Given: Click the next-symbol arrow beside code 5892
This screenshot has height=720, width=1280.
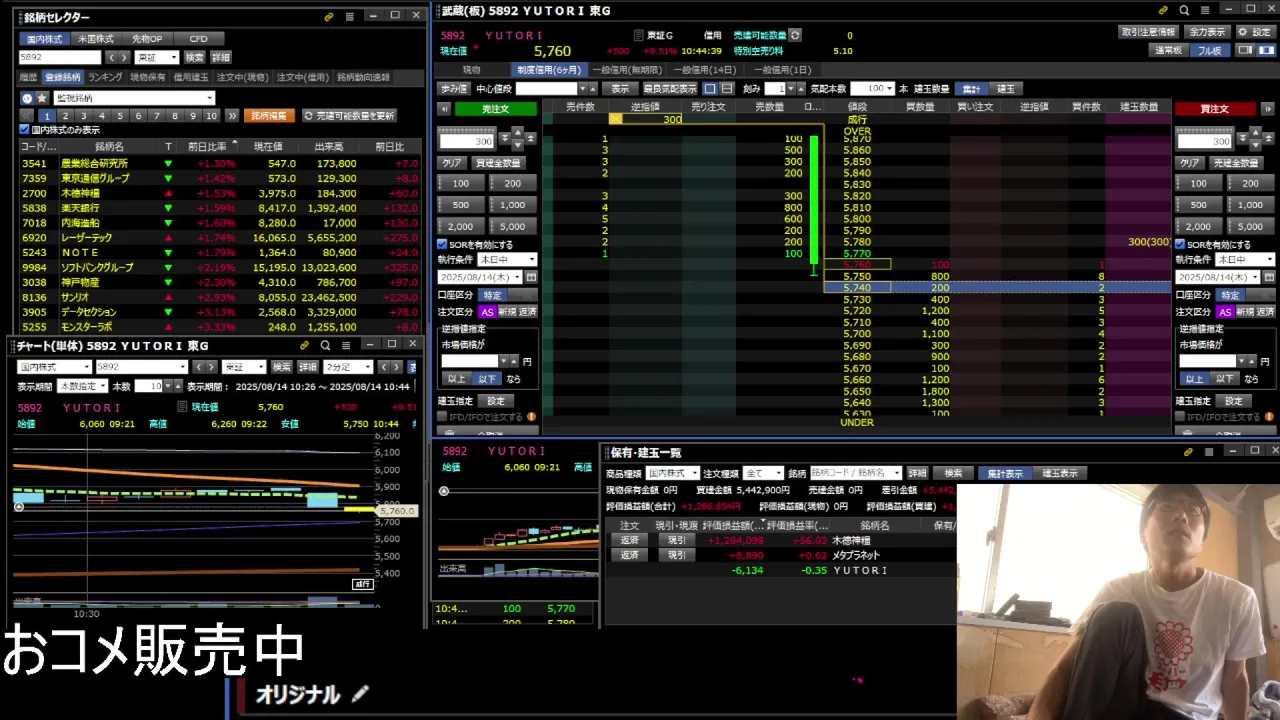Looking at the screenshot, I should coord(124,57).
